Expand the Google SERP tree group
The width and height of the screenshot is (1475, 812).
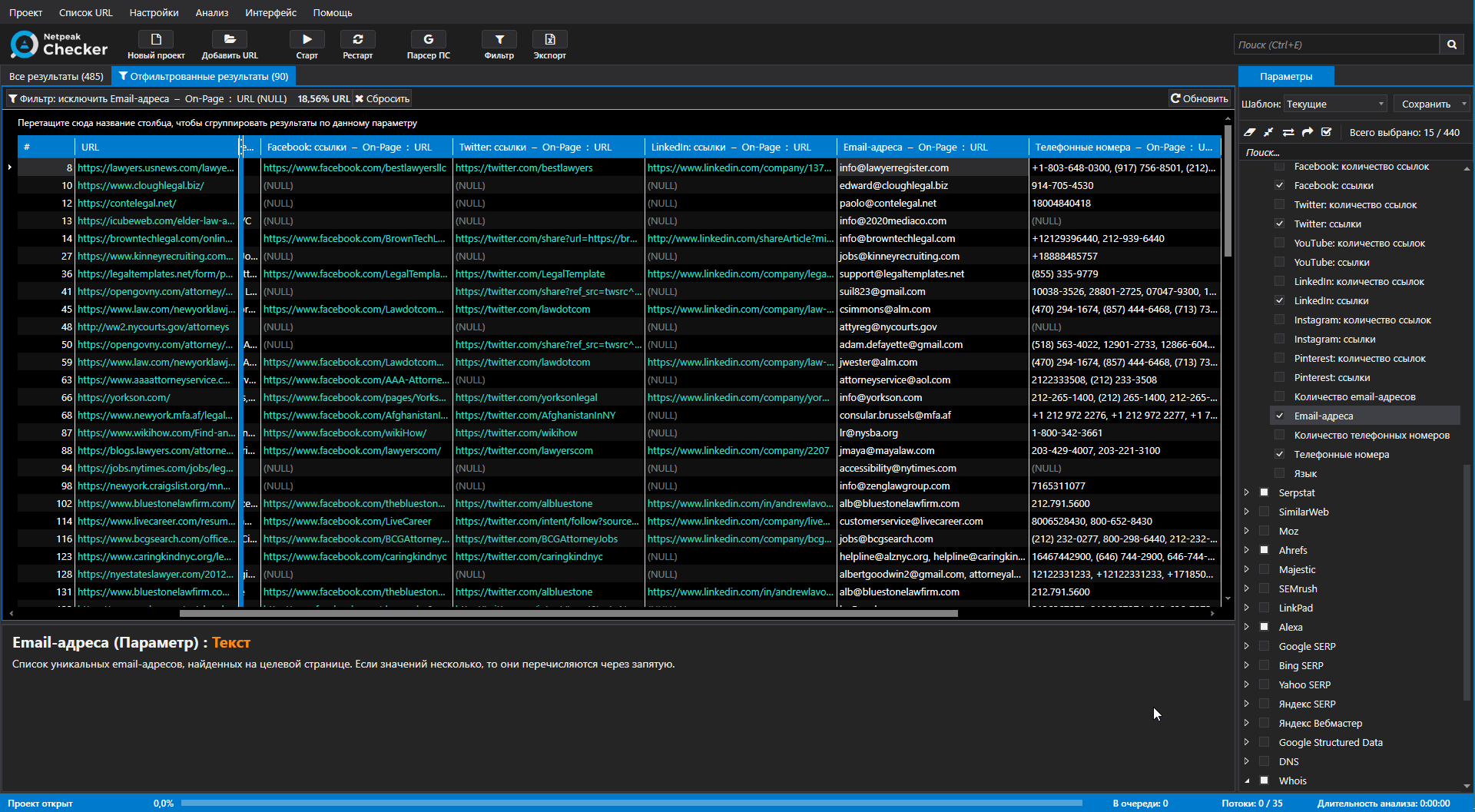tap(1246, 646)
